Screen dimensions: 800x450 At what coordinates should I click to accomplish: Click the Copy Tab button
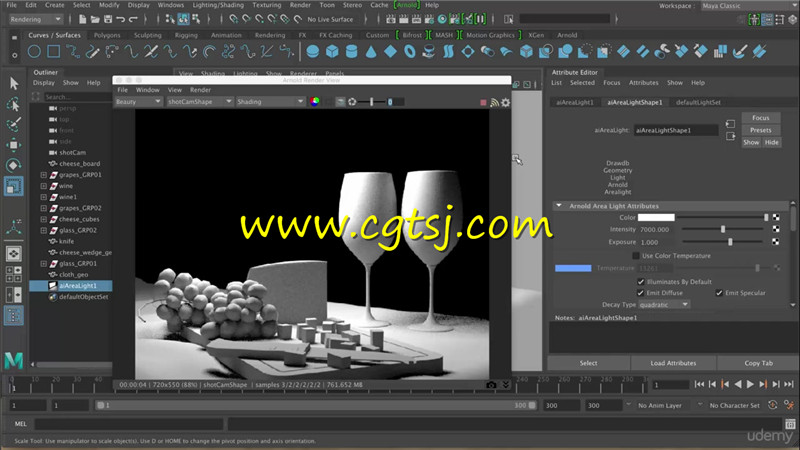click(x=759, y=363)
